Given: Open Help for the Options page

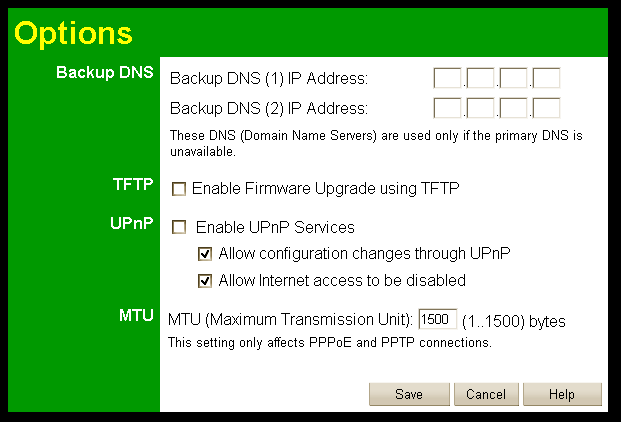Looking at the screenshot, I should click(x=562, y=394).
